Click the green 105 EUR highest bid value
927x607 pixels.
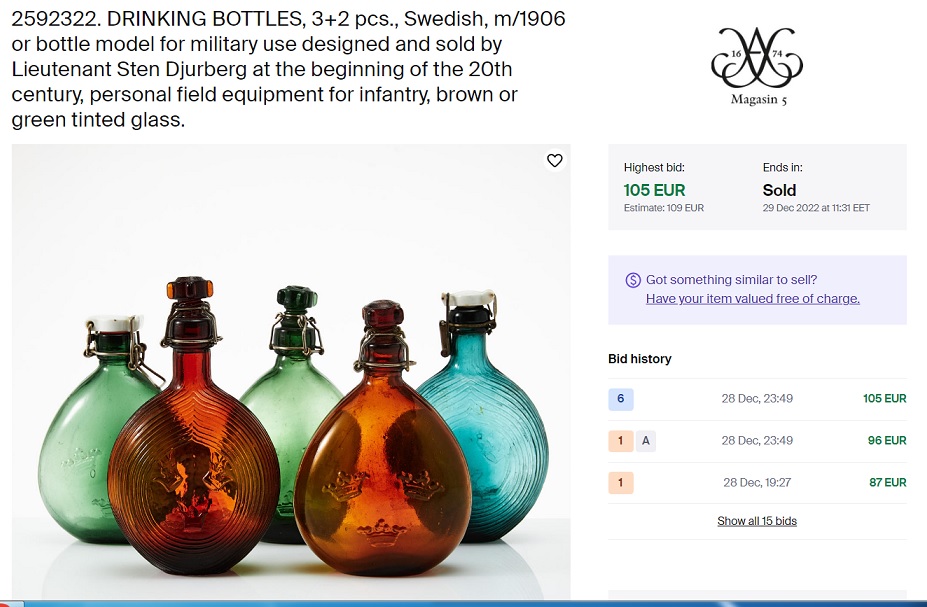pos(654,190)
